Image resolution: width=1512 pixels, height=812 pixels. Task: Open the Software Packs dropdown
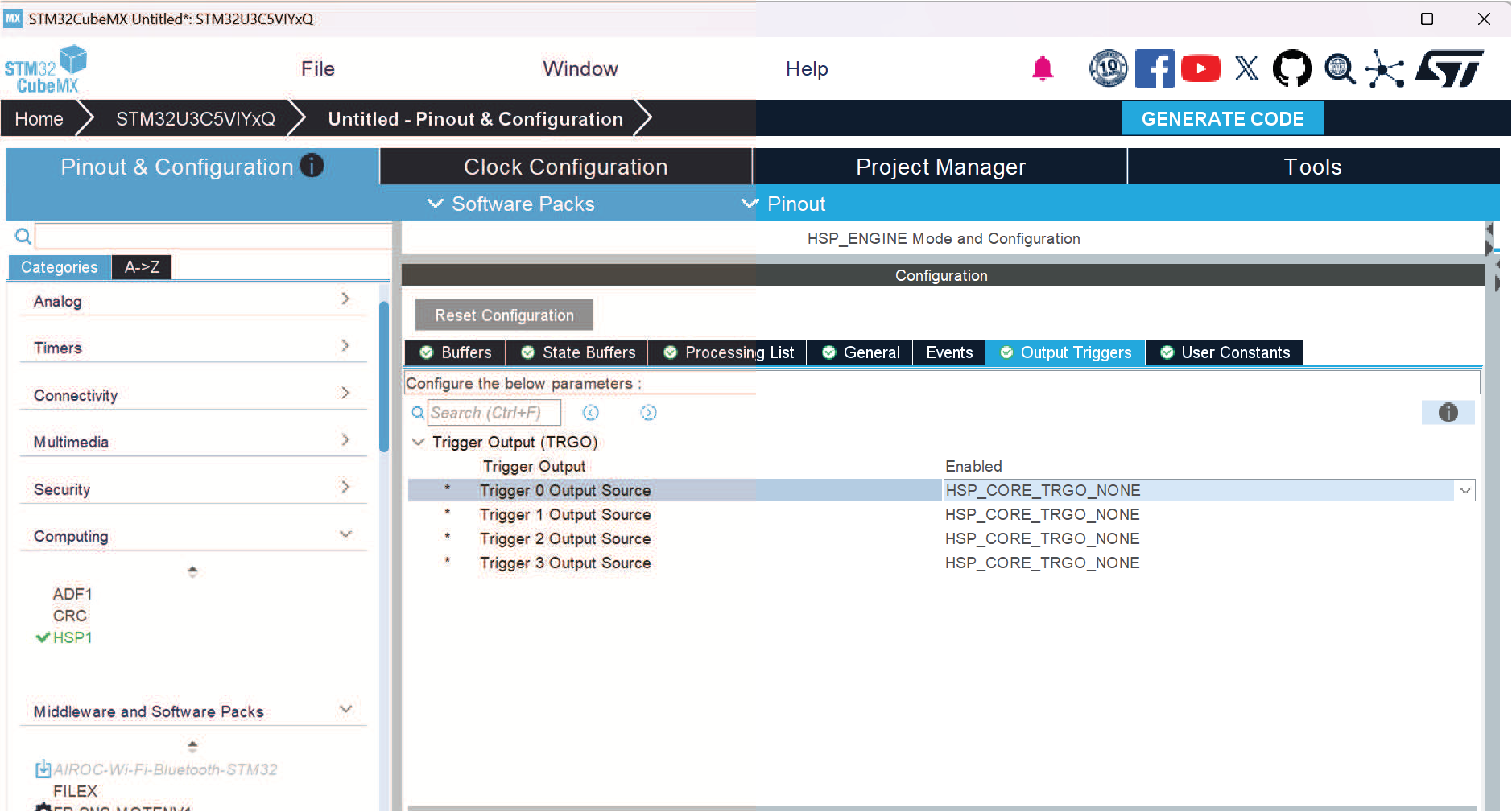click(x=511, y=204)
